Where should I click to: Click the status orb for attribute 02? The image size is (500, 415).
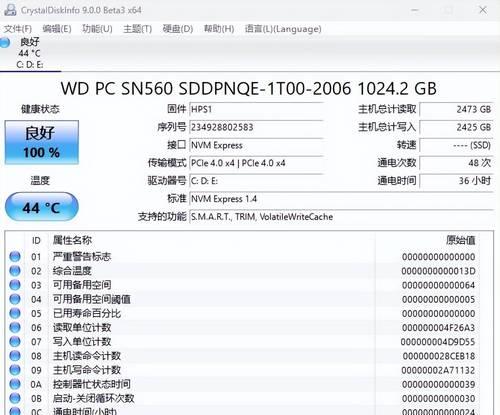(15, 271)
